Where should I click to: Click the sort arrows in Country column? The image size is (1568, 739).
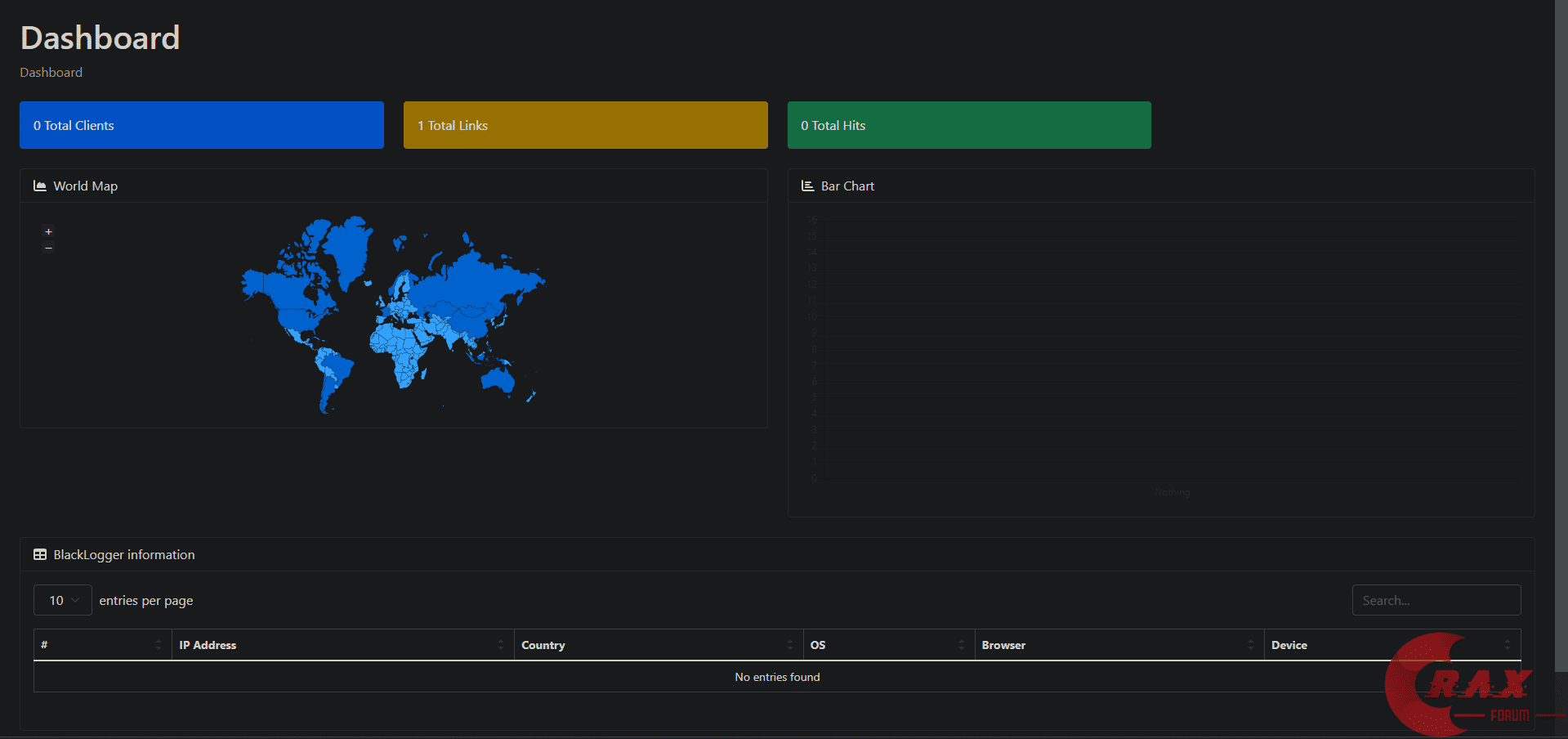(x=789, y=645)
